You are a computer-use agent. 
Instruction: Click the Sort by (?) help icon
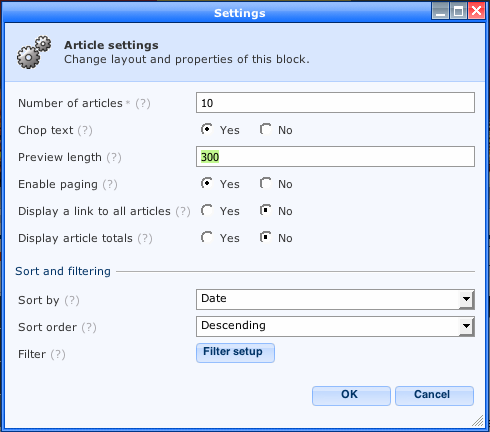(72, 300)
